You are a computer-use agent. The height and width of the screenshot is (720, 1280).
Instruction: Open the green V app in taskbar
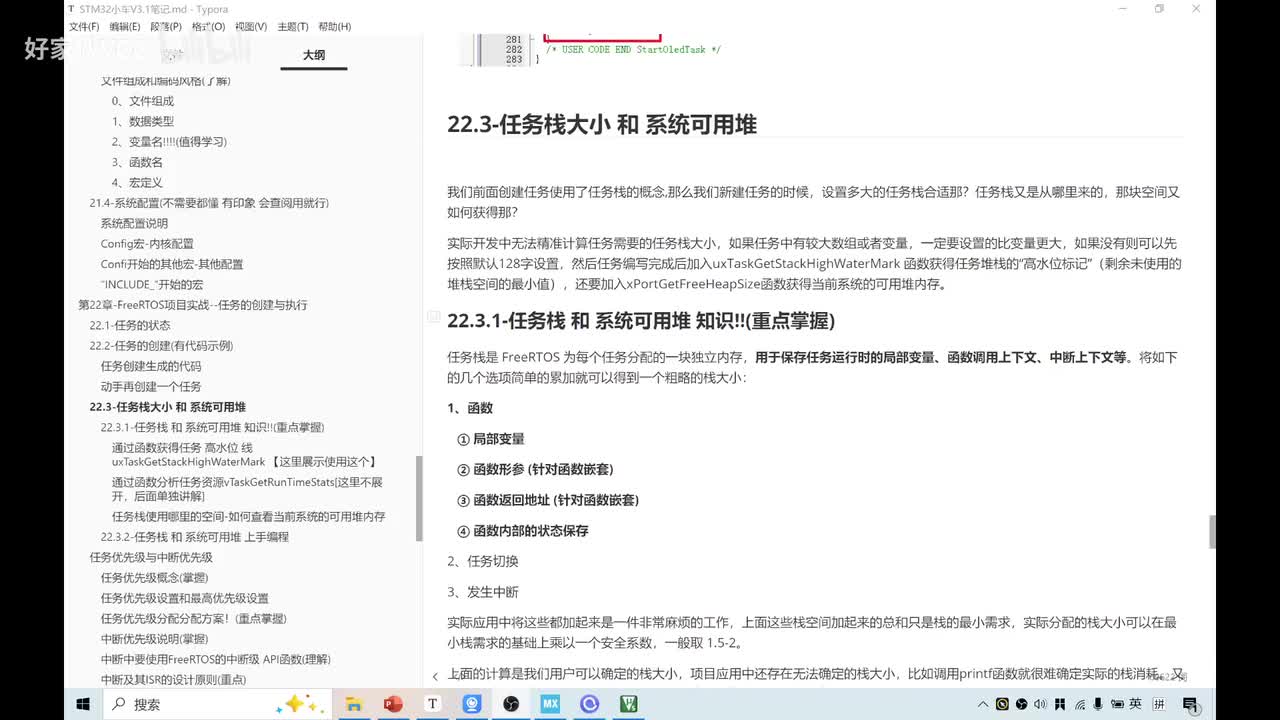[x=629, y=704]
